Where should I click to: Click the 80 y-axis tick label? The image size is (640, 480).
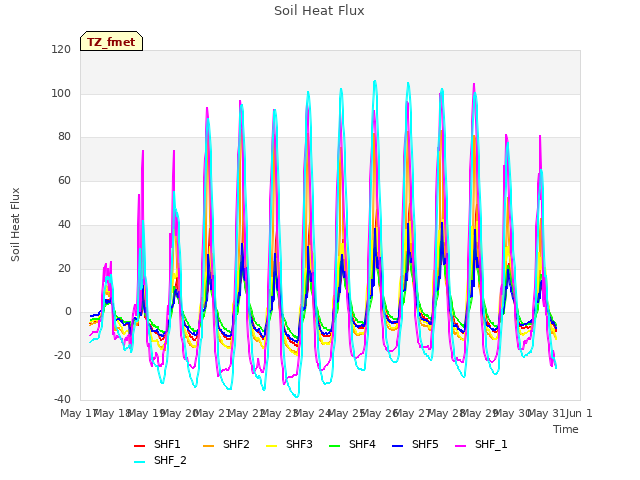pos(64,137)
